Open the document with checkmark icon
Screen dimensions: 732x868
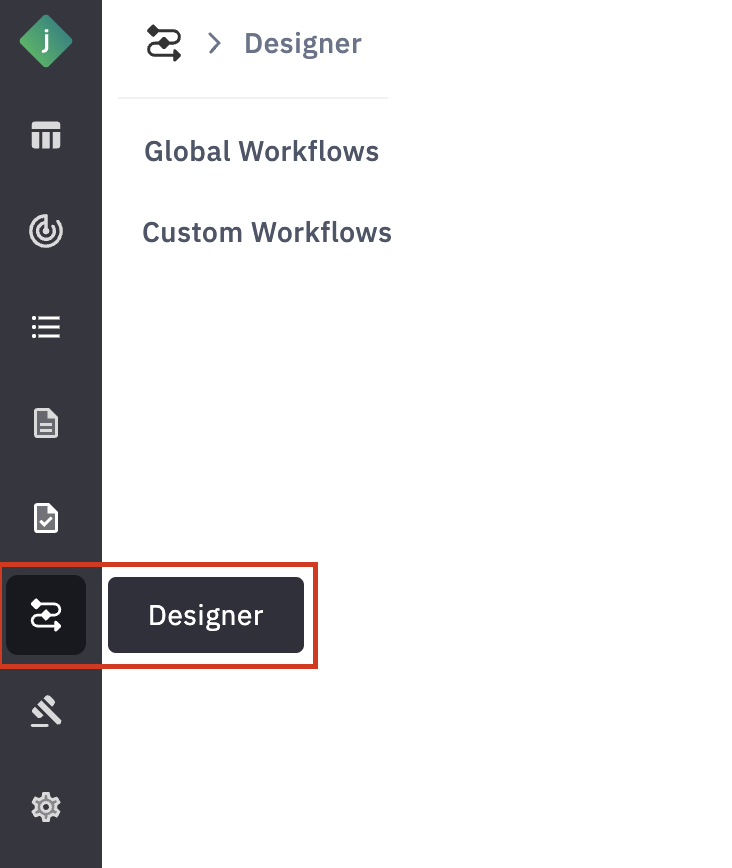[46, 518]
